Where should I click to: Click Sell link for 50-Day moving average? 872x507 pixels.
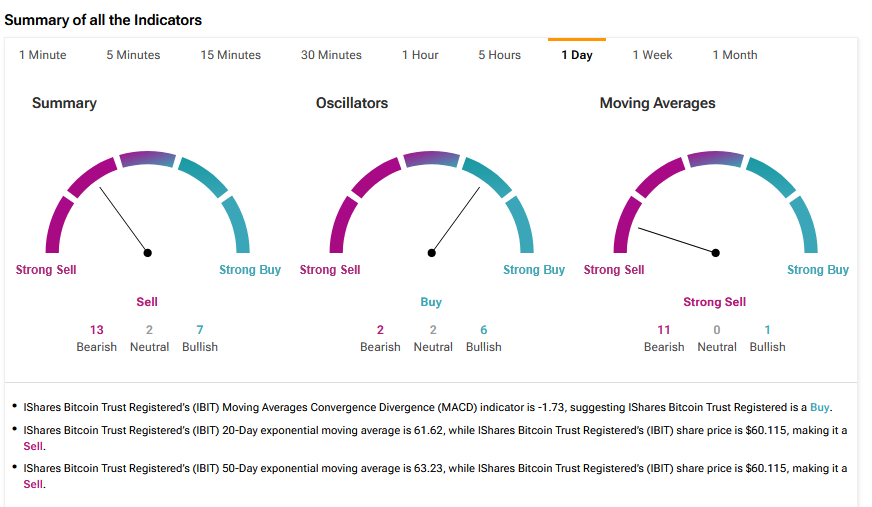(33, 484)
